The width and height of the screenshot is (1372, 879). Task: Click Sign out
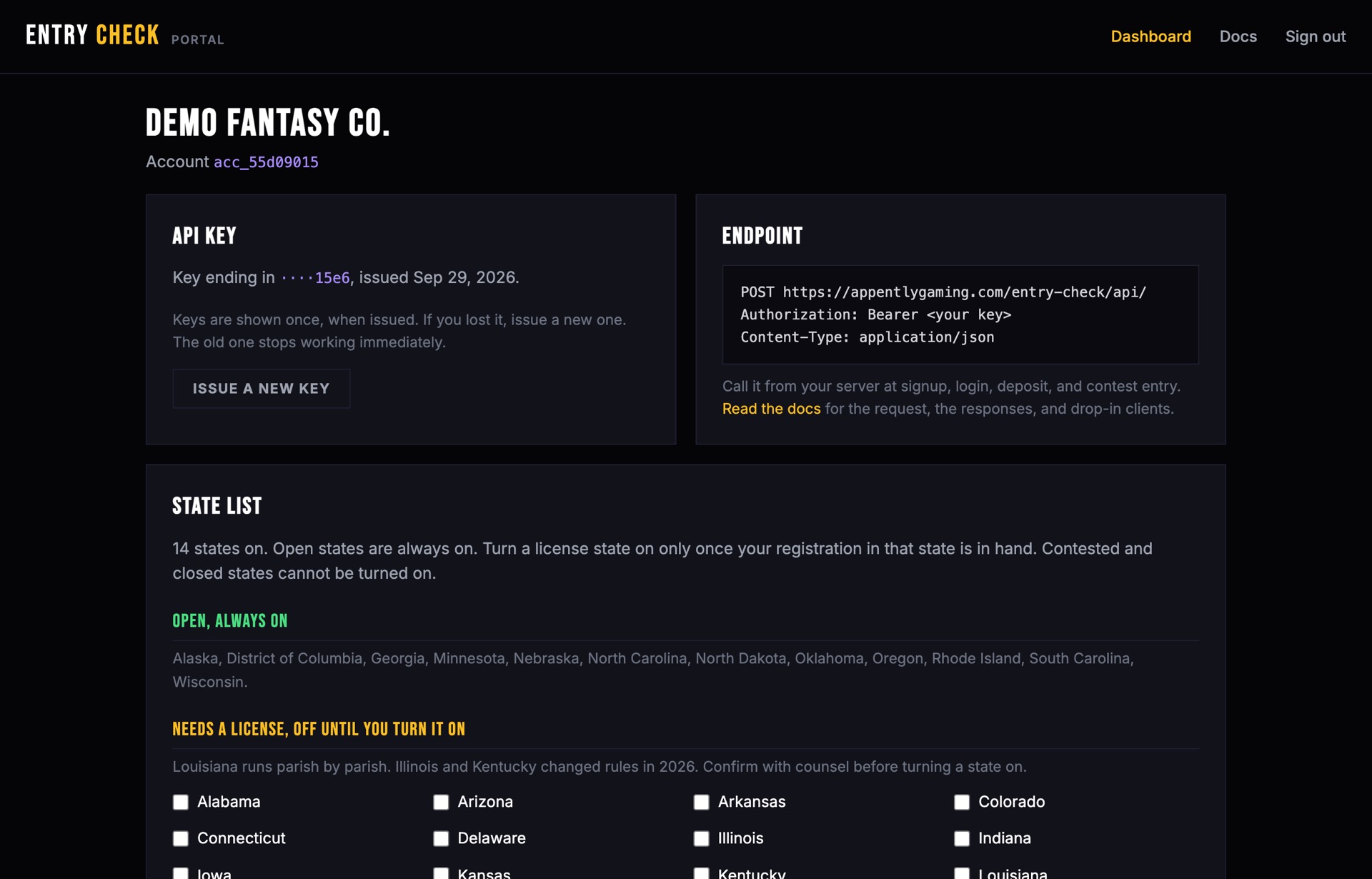coord(1315,36)
